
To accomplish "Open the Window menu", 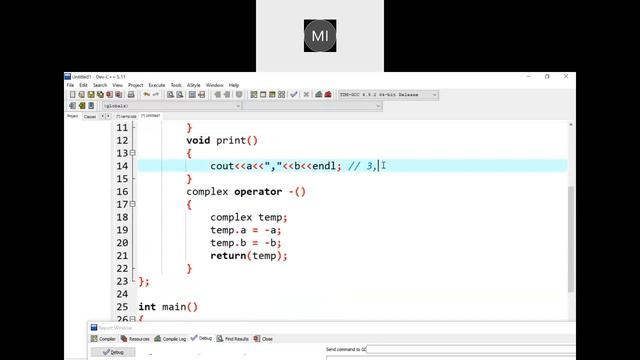I will pos(215,85).
